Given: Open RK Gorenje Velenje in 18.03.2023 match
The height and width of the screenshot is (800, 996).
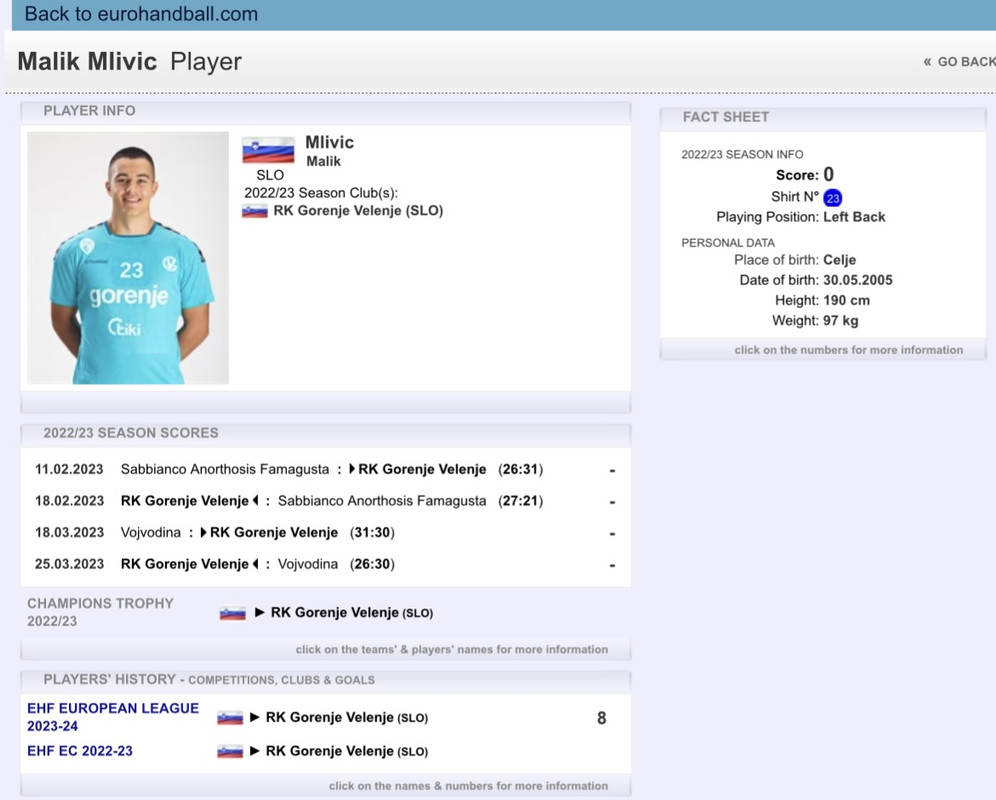Looking at the screenshot, I should coord(274,532).
